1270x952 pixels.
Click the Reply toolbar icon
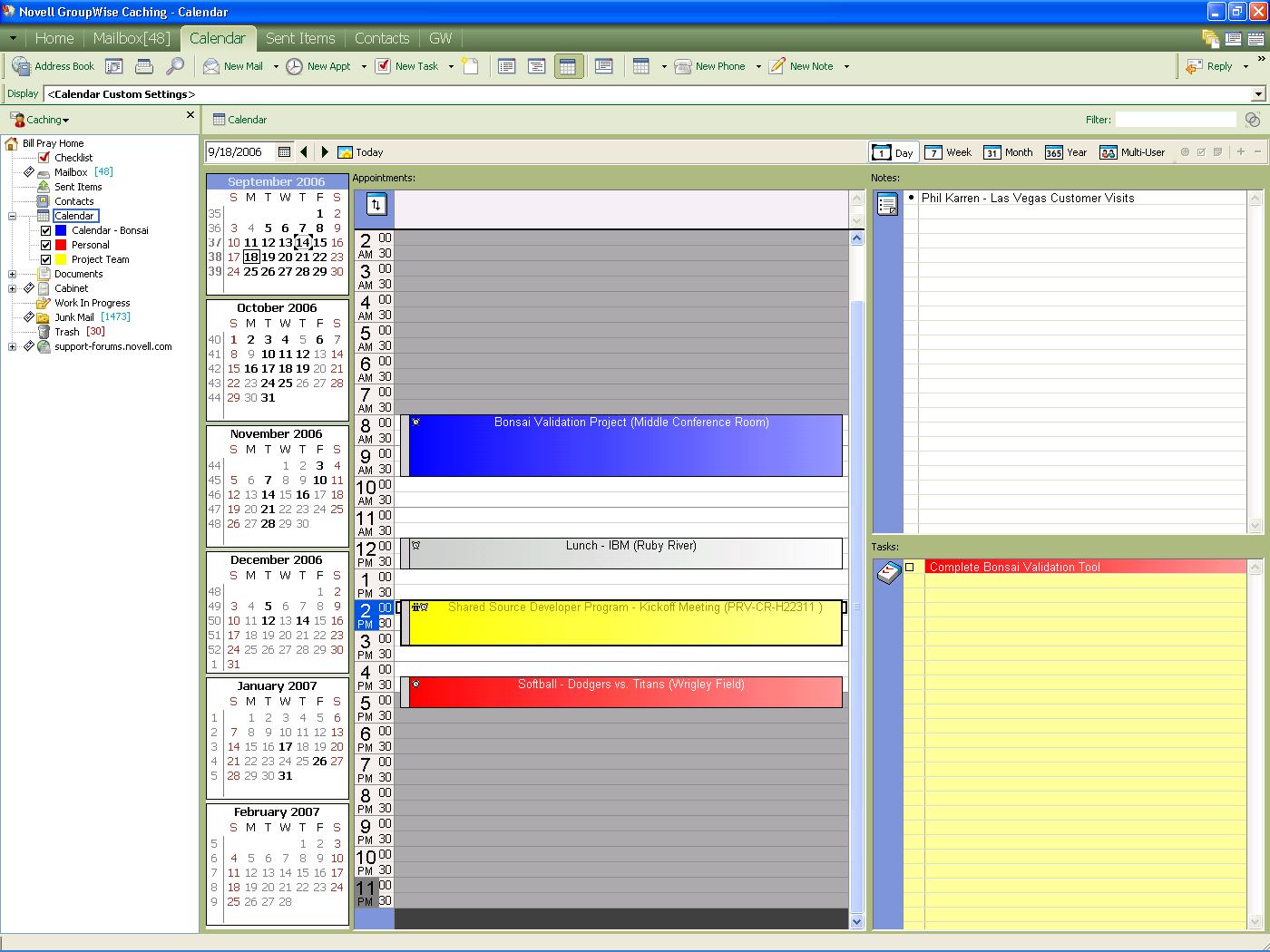[1194, 66]
